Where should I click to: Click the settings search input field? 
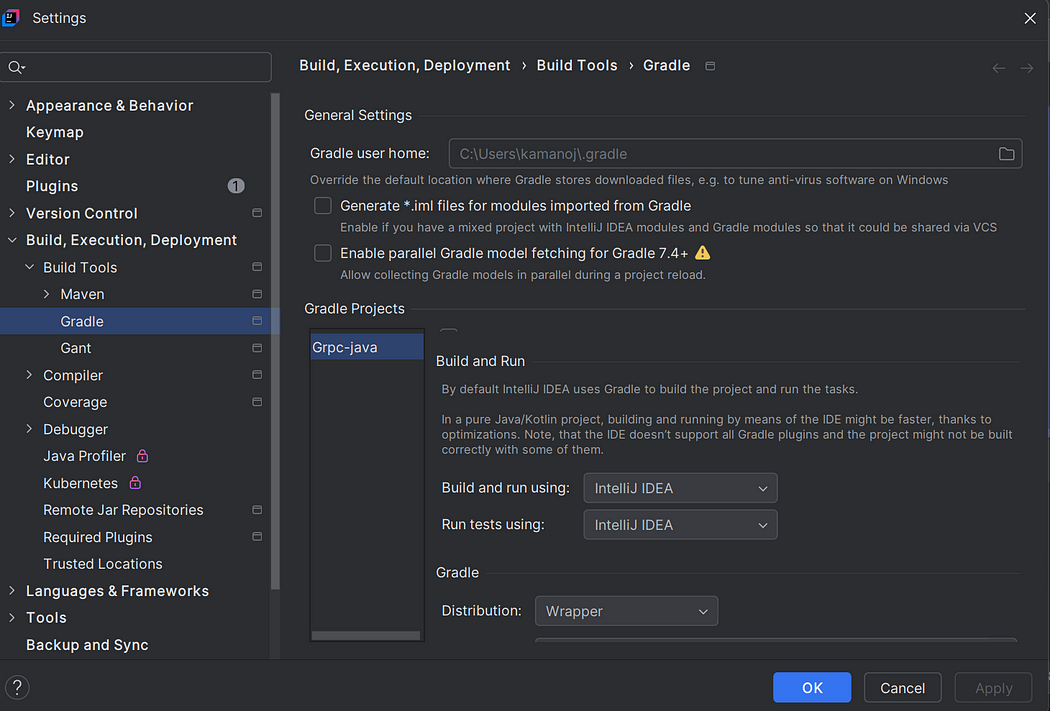[x=136, y=67]
